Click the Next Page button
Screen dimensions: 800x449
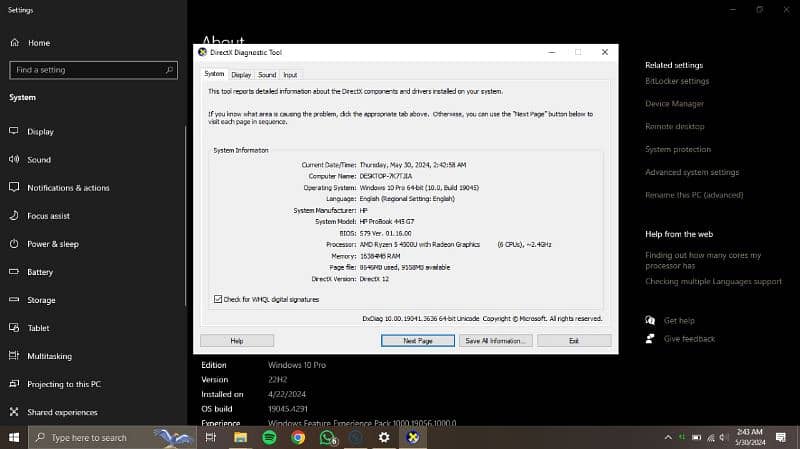[417, 341]
